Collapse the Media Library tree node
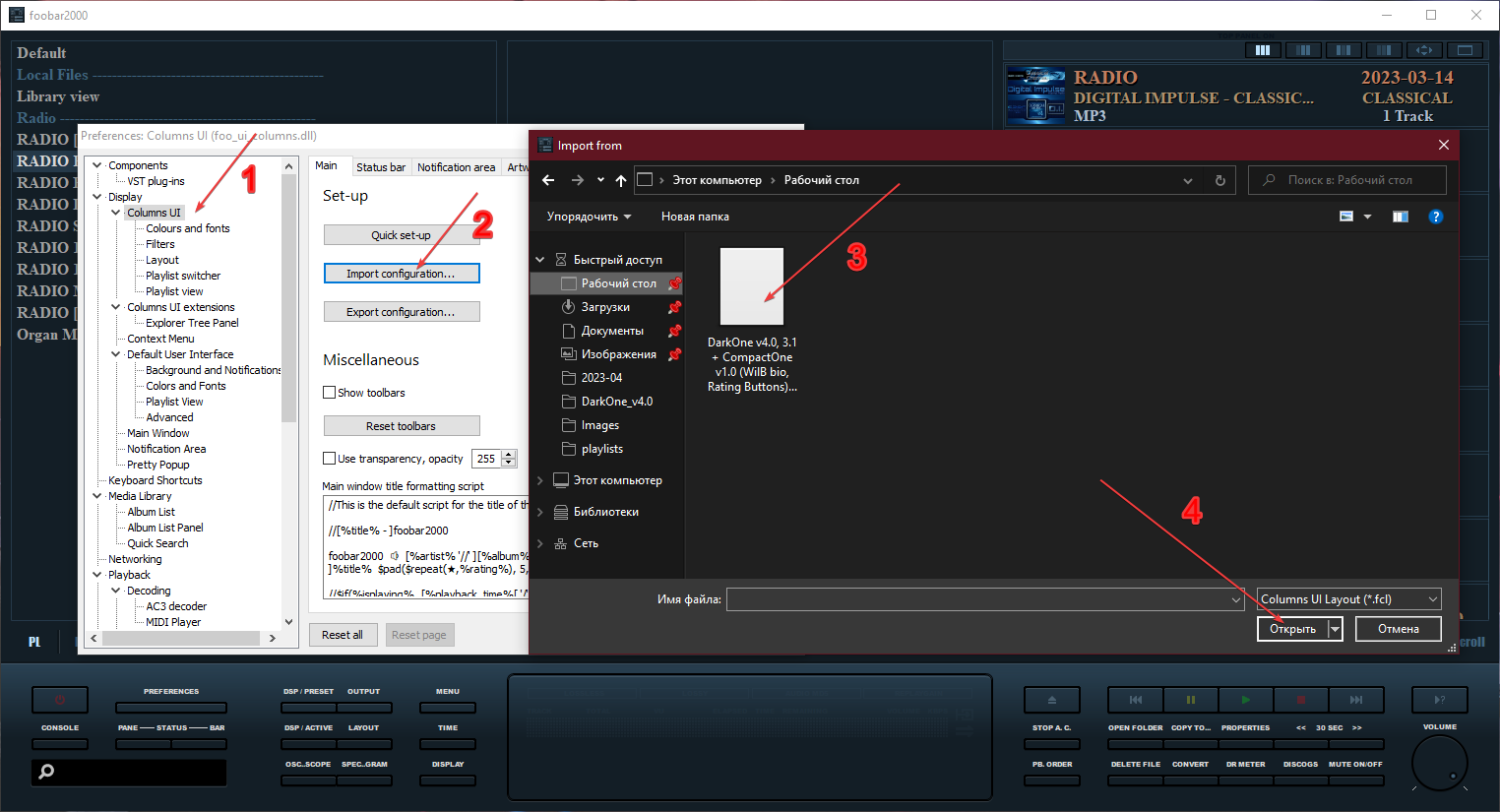 click(x=97, y=496)
